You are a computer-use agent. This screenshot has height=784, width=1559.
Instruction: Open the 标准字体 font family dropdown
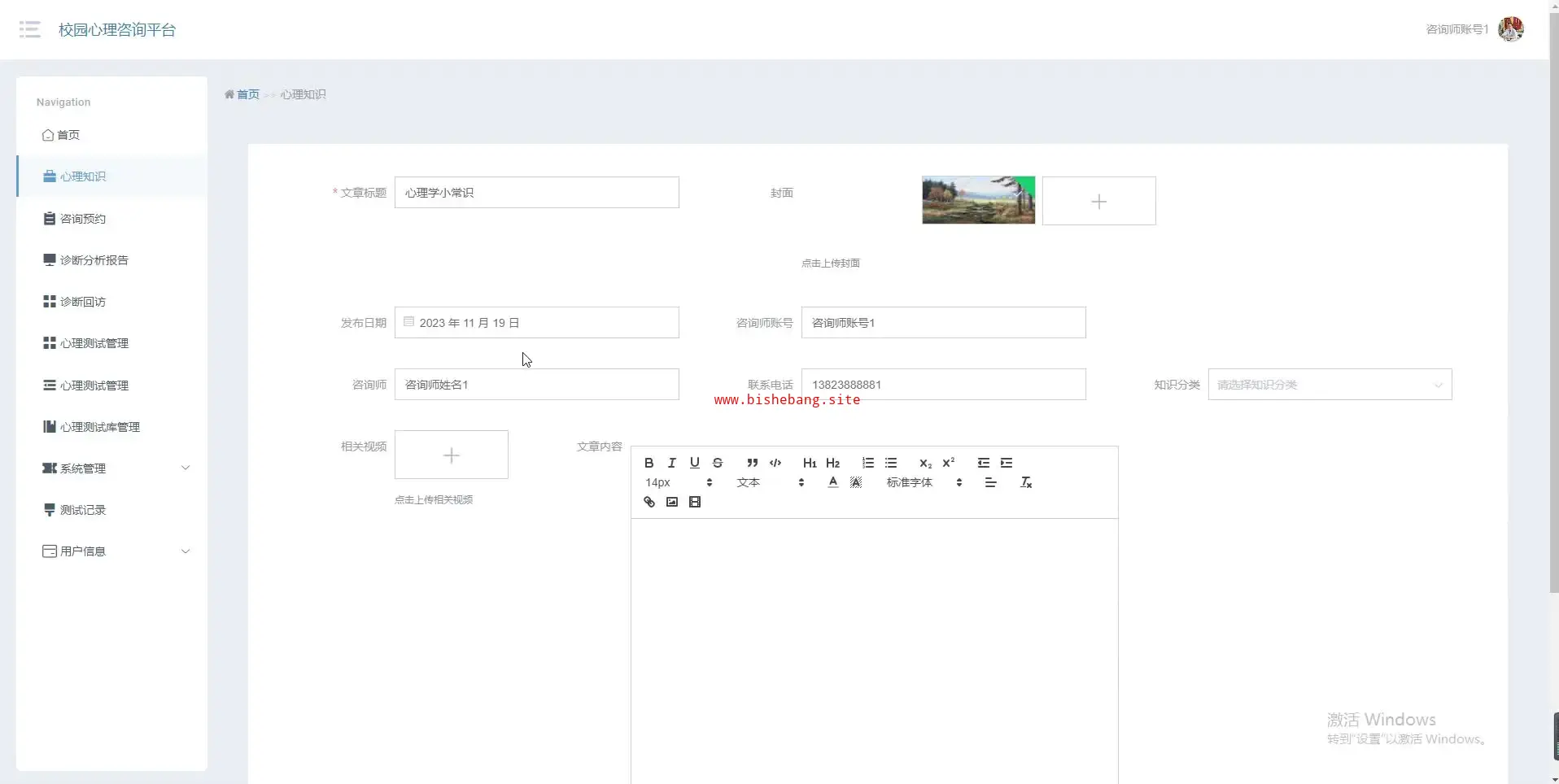click(x=925, y=483)
